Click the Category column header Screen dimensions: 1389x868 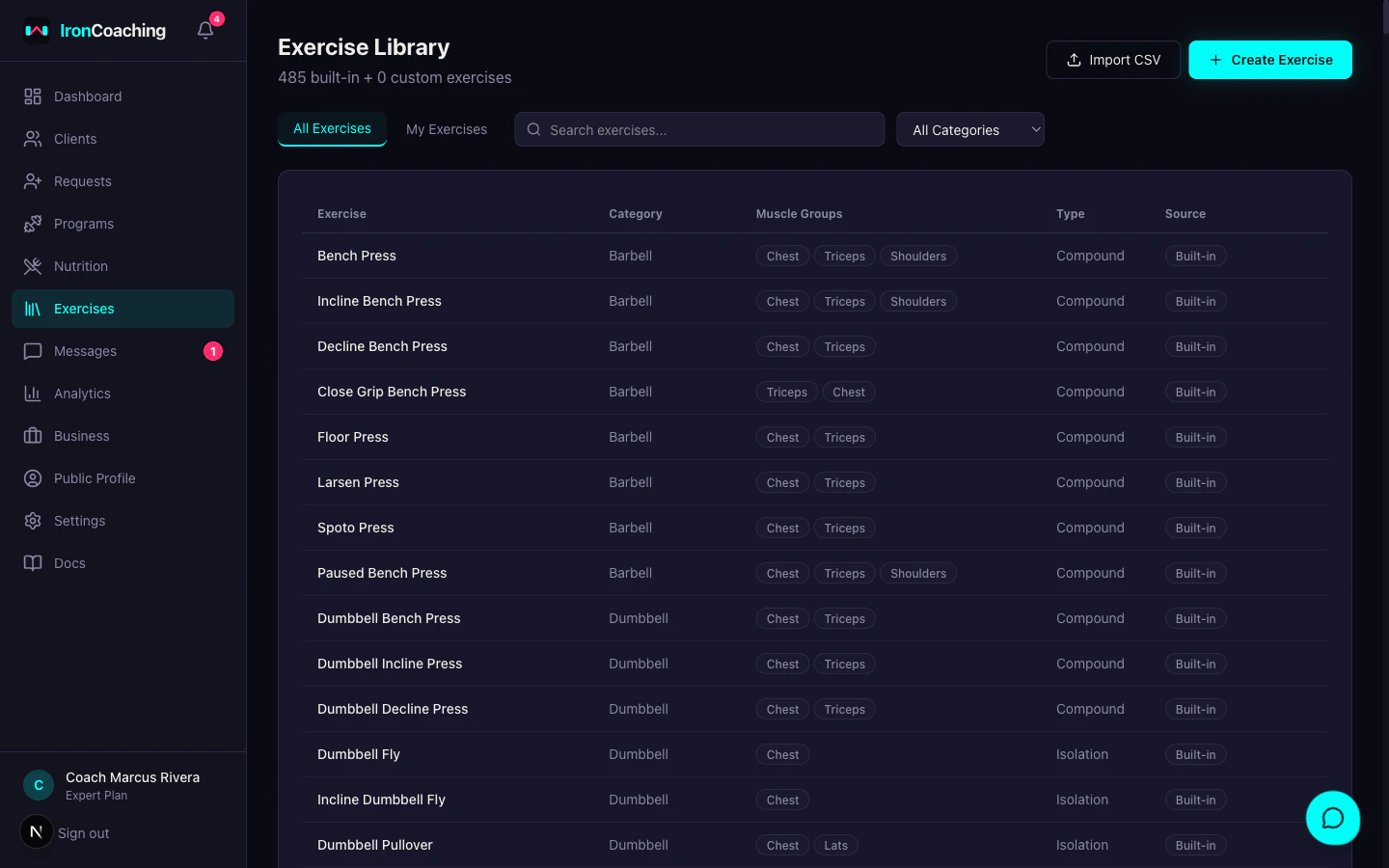click(636, 214)
